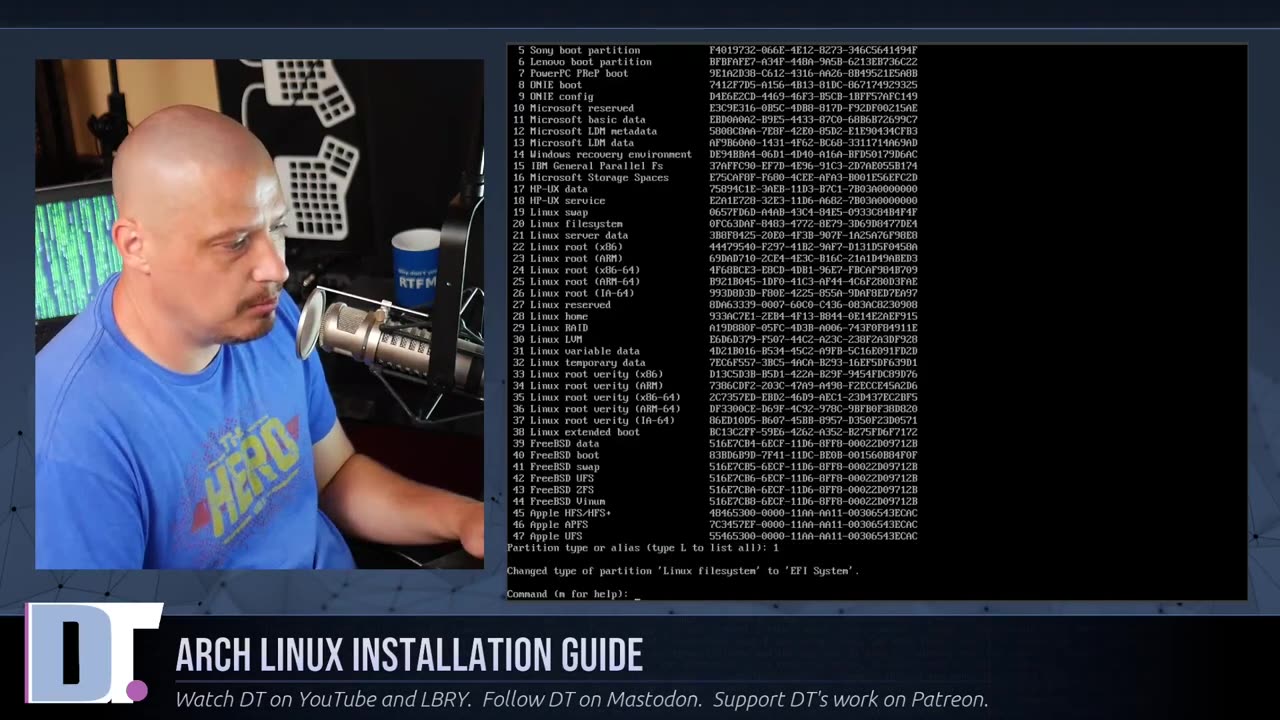This screenshot has width=1280, height=720.
Task: Select row 31 'Linux variable data'
Action: (715, 351)
